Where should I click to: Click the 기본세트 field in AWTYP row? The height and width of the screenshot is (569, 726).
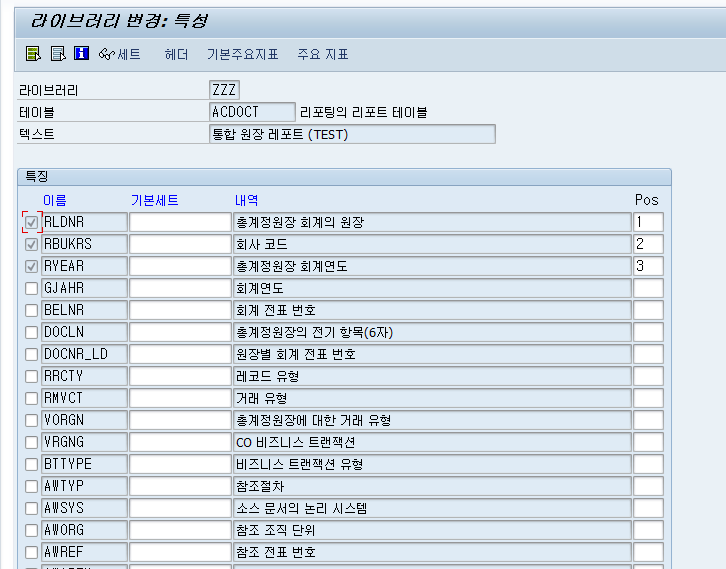[x=180, y=486]
